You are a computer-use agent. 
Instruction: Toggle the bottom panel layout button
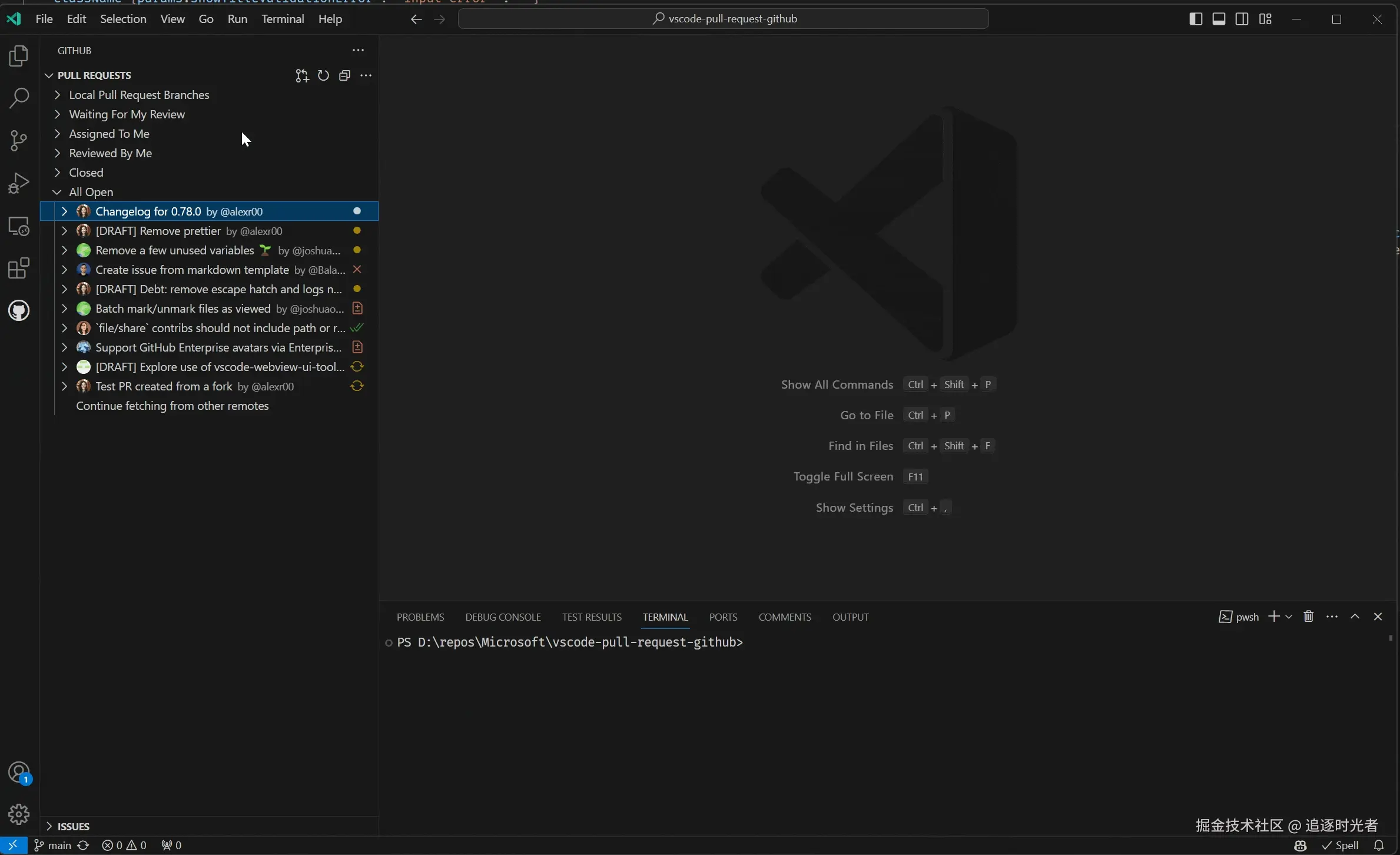click(x=1219, y=19)
